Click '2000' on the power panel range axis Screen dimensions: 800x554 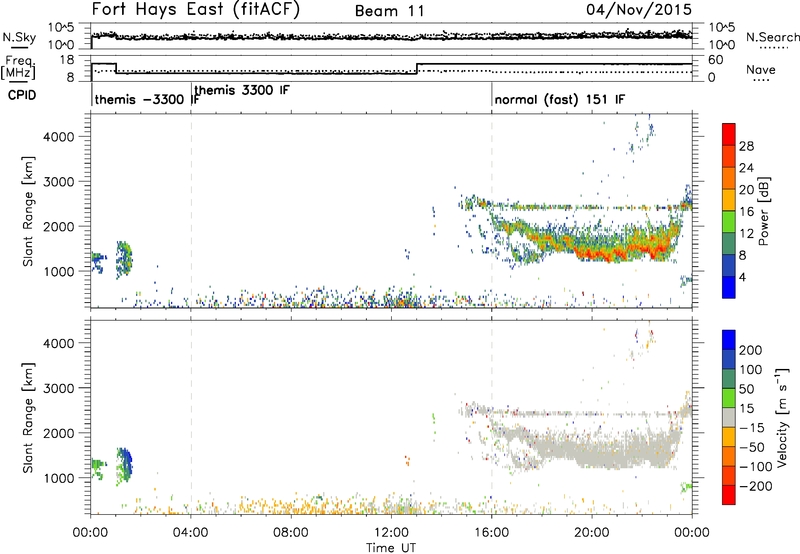(59, 226)
